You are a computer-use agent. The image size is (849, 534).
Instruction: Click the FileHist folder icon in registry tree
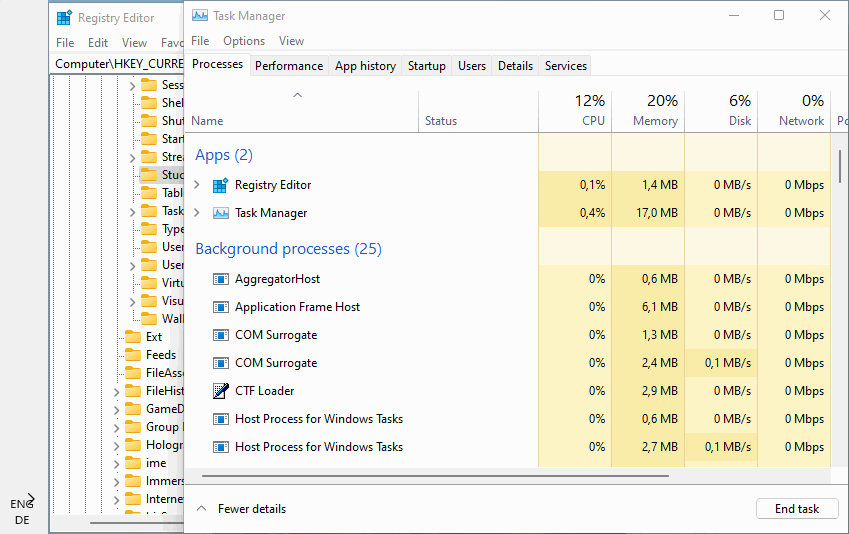(x=133, y=391)
